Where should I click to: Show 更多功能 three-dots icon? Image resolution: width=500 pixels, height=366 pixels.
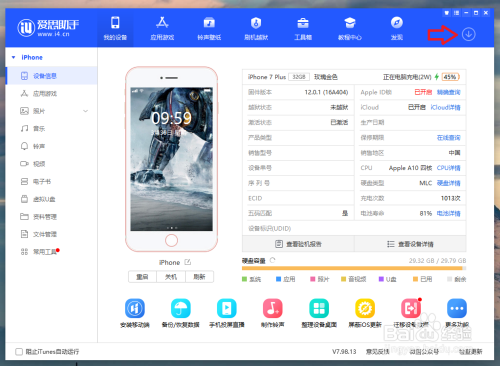click(457, 308)
